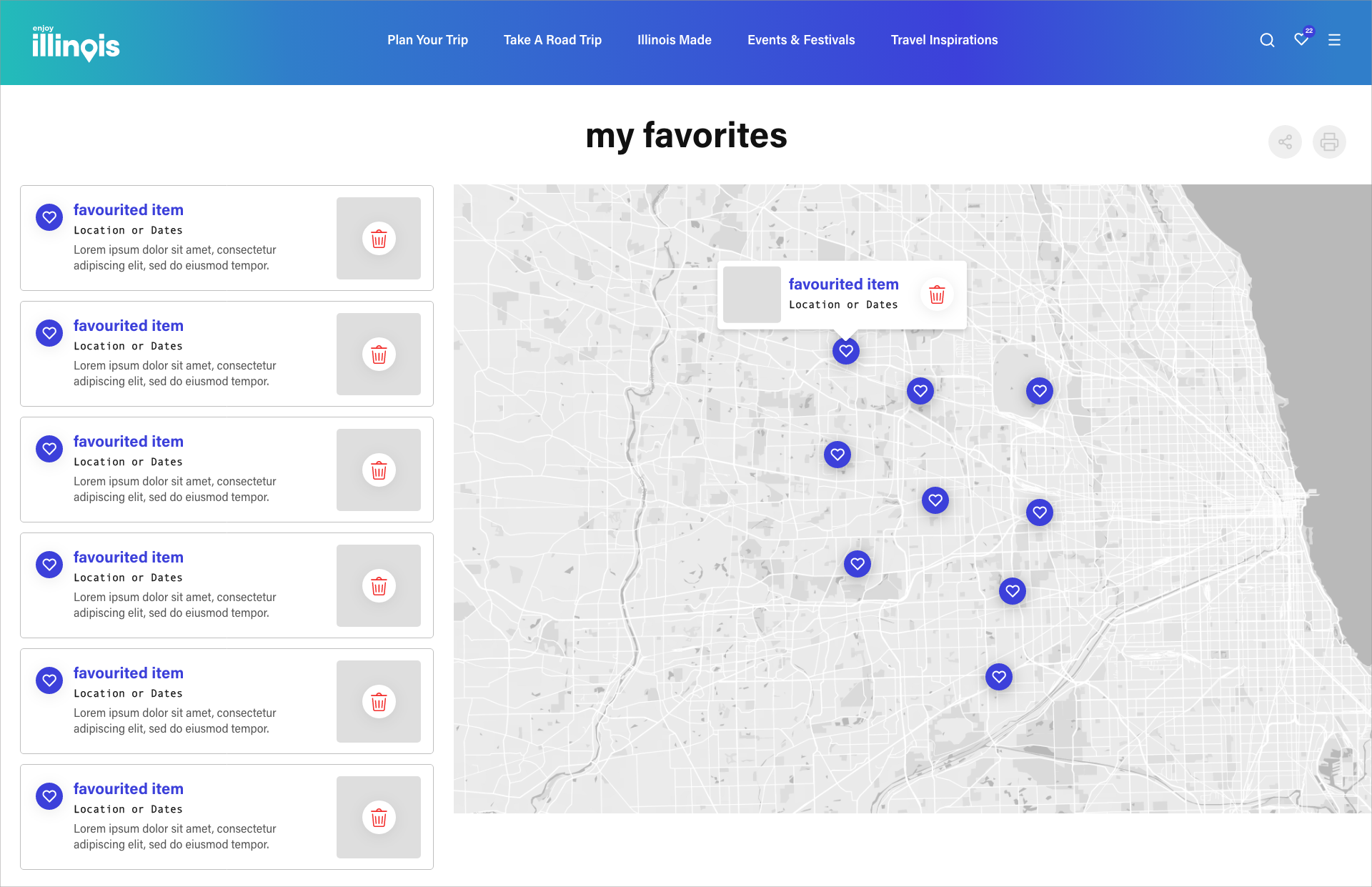Open the hamburger menu
1372x887 pixels.
[1334, 40]
